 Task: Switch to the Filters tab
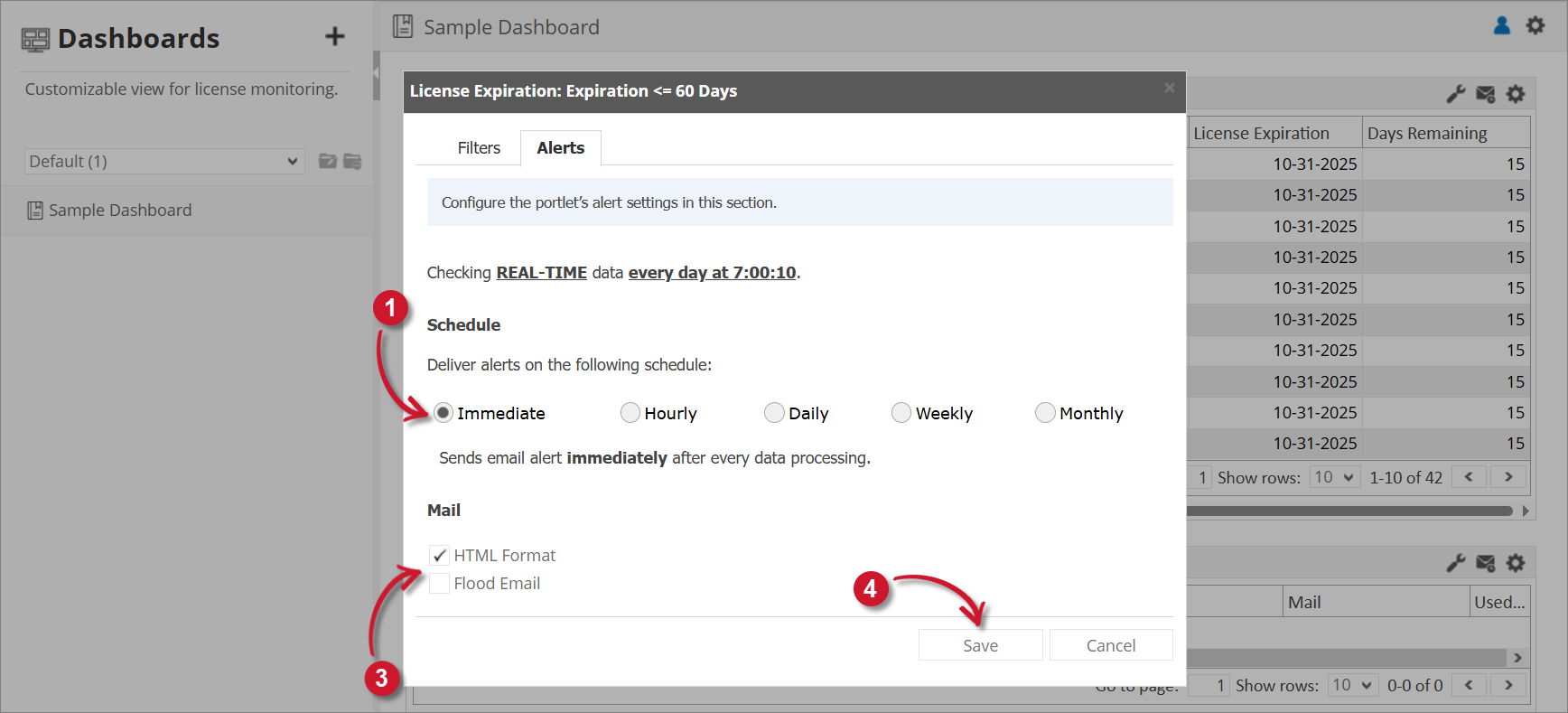(479, 148)
